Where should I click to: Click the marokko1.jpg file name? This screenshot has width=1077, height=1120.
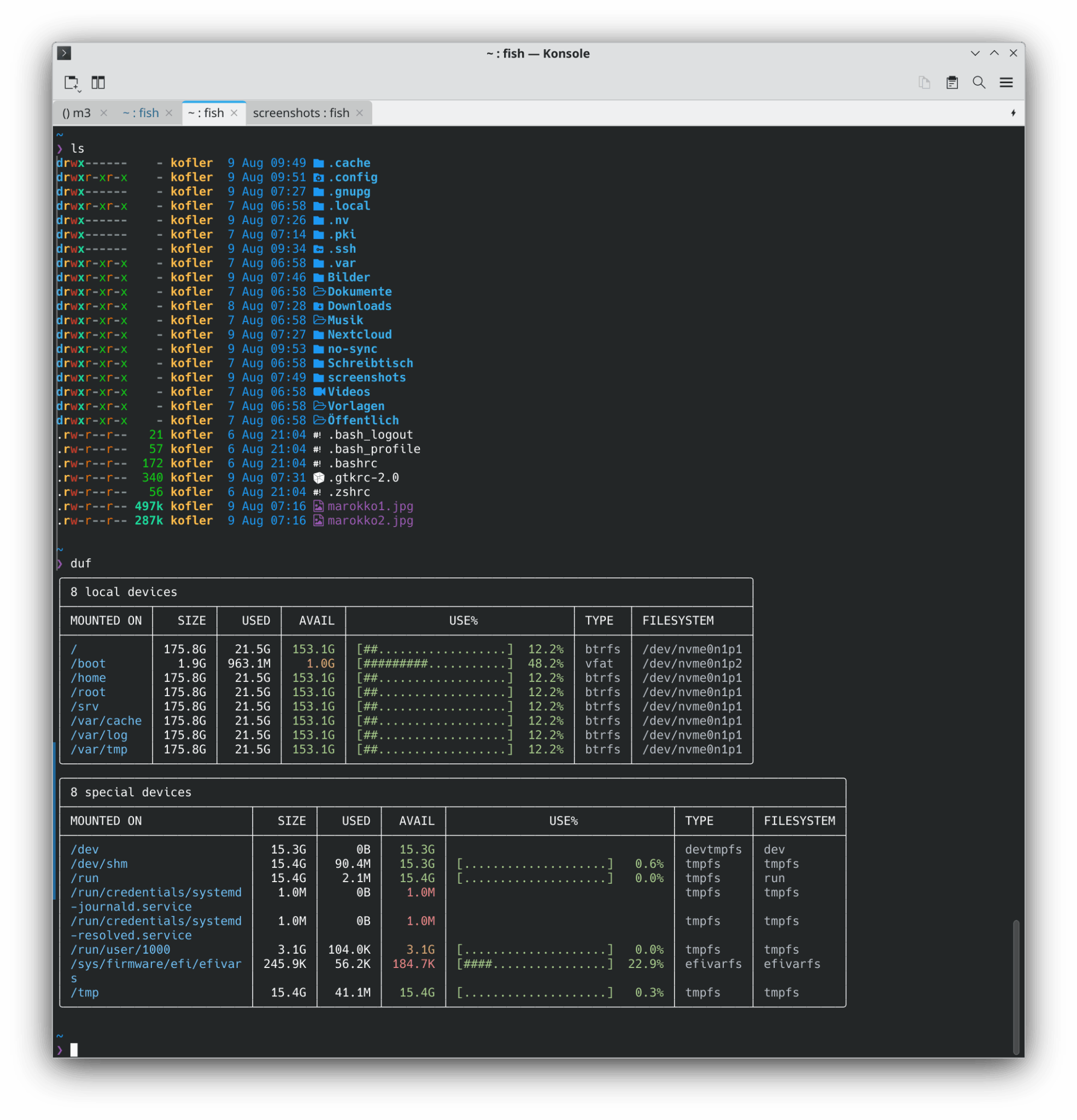370,506
